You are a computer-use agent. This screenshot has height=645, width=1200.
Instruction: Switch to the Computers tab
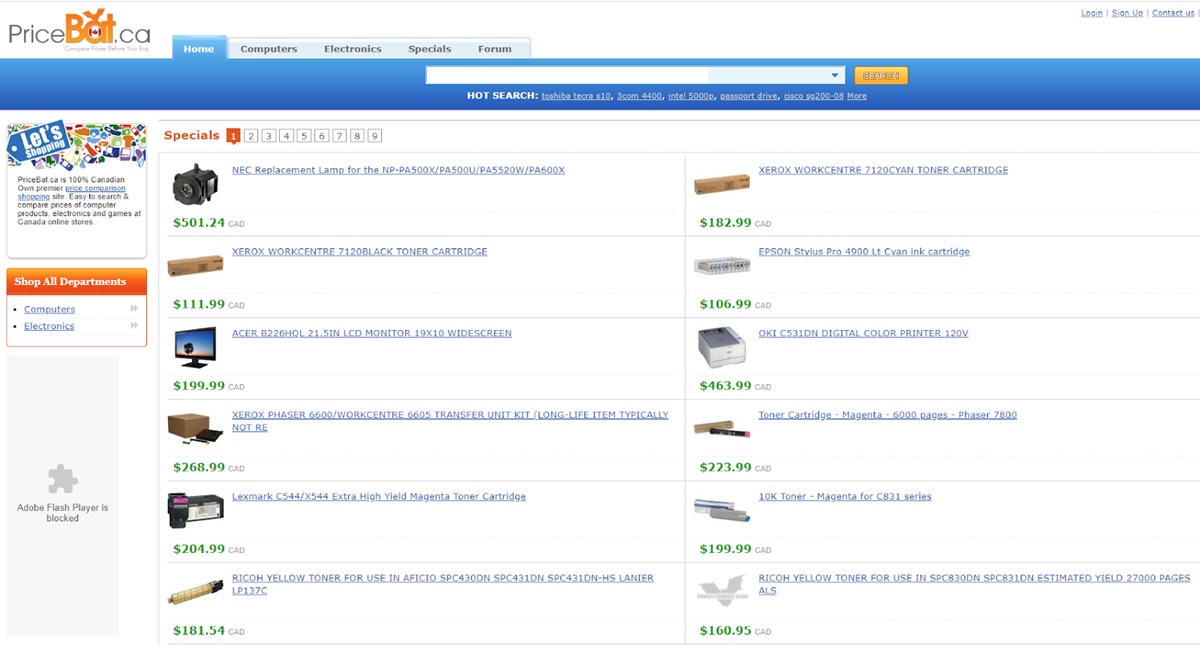(268, 49)
